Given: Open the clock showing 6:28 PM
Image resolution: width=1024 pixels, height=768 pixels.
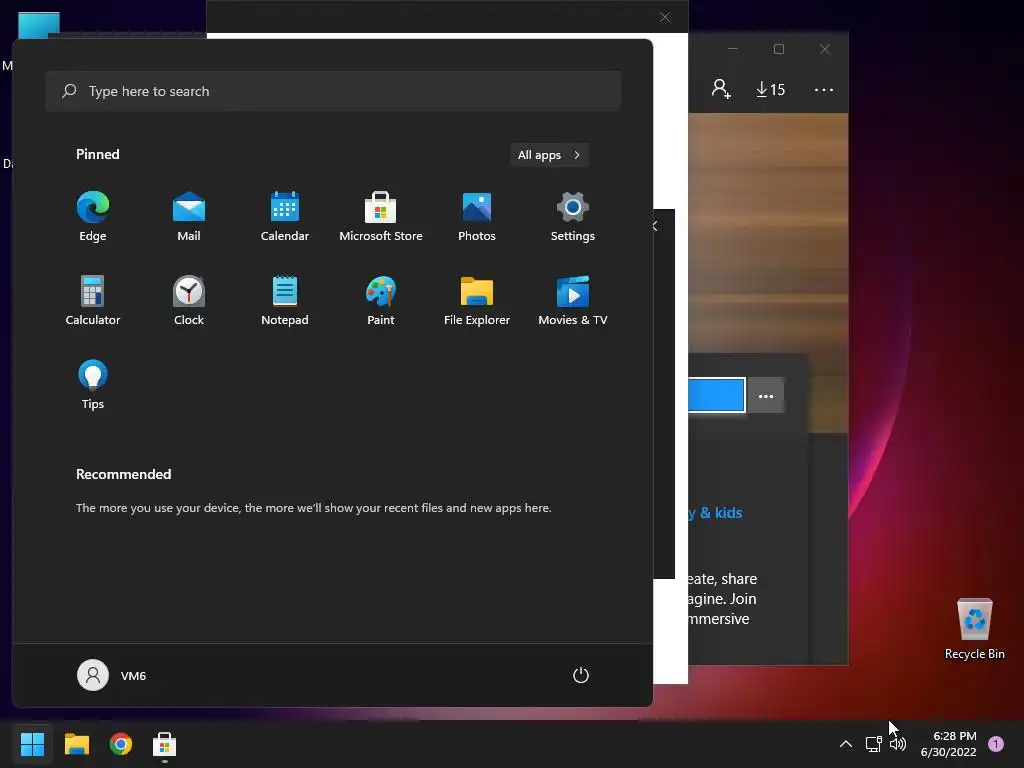Looking at the screenshot, I should [949, 744].
